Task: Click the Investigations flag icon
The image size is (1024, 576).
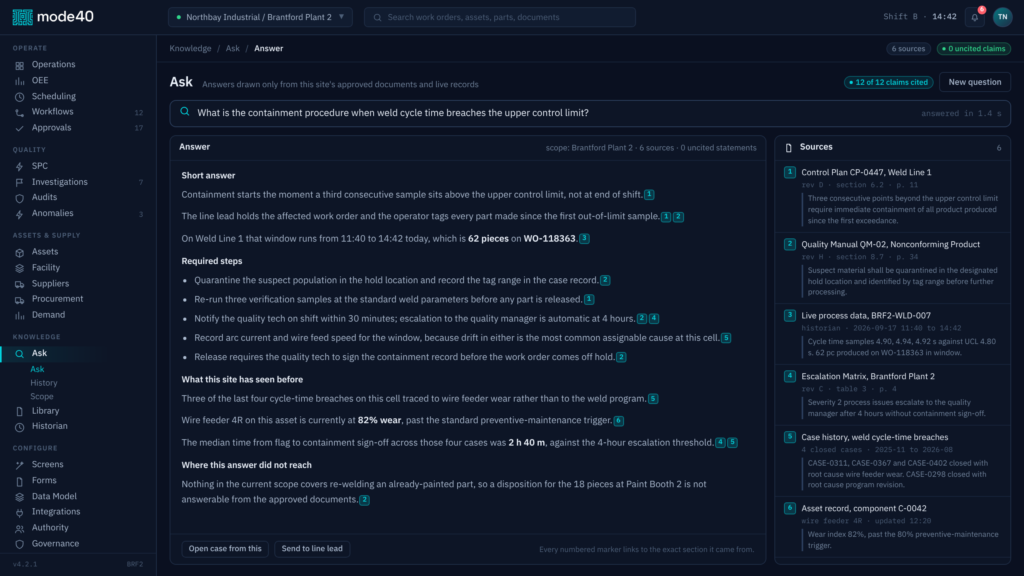Action: click(20, 182)
